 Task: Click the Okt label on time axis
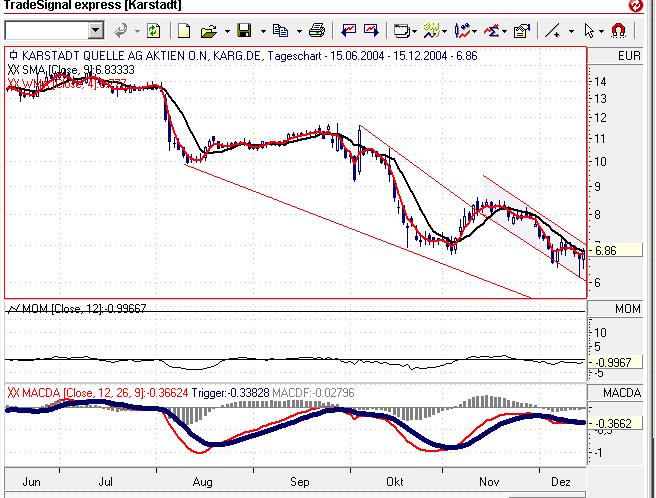394,482
